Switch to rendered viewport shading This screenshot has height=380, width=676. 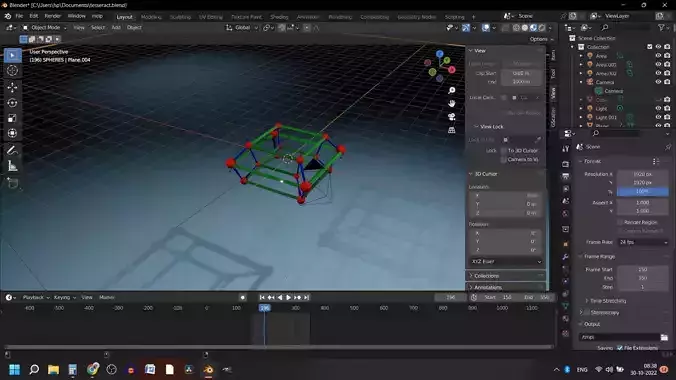542,28
